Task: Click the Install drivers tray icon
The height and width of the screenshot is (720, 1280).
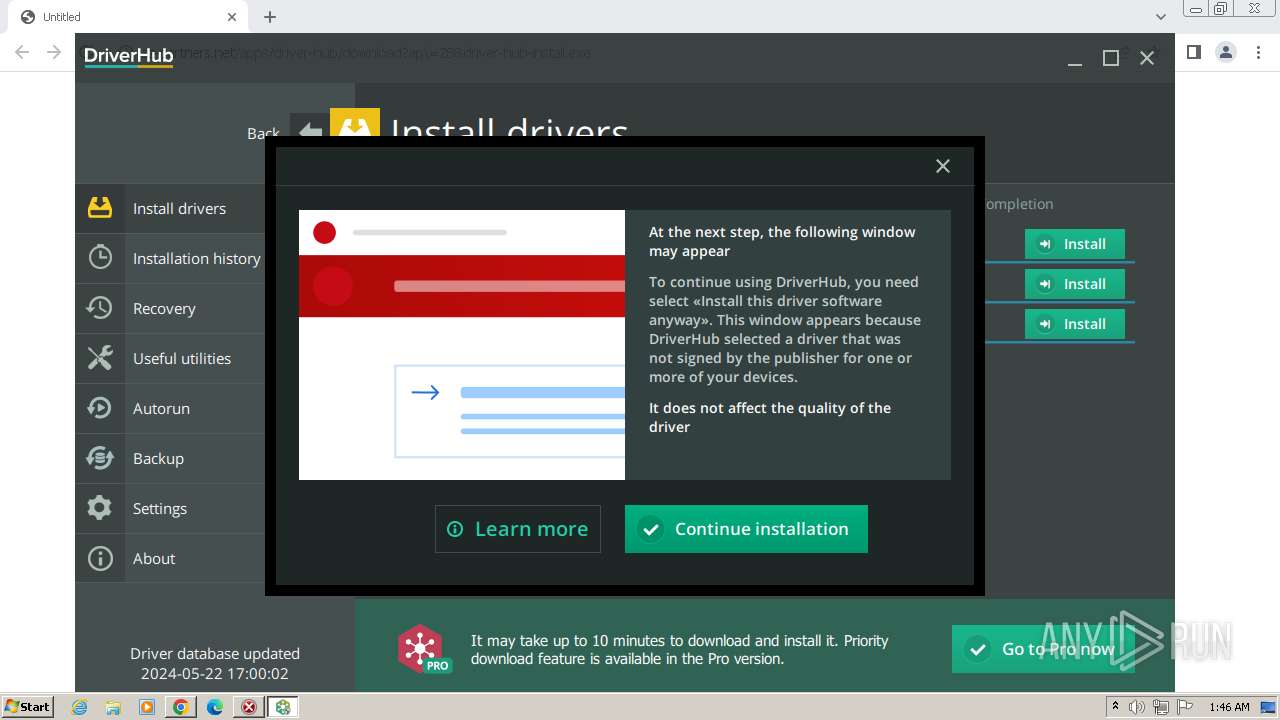Action: tap(100, 208)
